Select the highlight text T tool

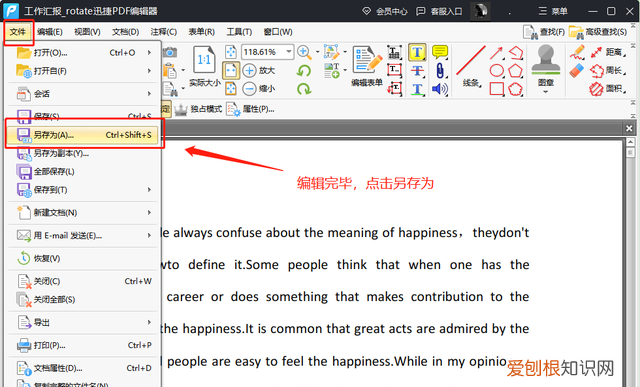coord(417,52)
